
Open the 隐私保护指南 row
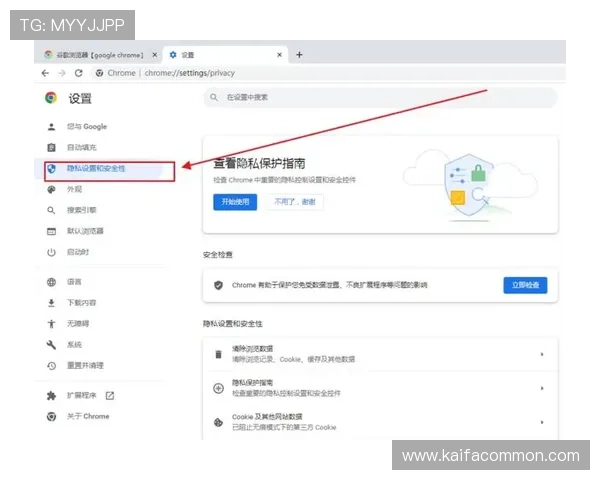pyautogui.click(x=380, y=388)
